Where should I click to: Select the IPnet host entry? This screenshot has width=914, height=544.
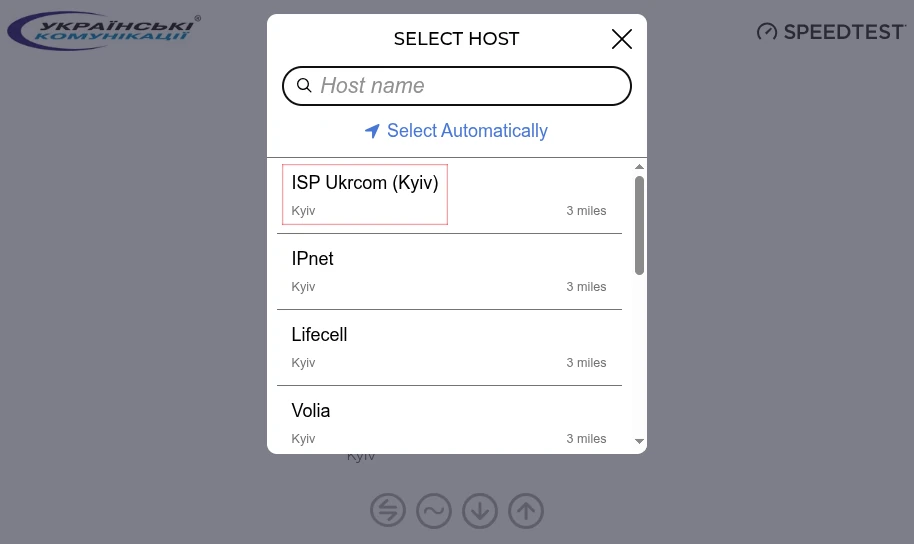pyautogui.click(x=312, y=259)
